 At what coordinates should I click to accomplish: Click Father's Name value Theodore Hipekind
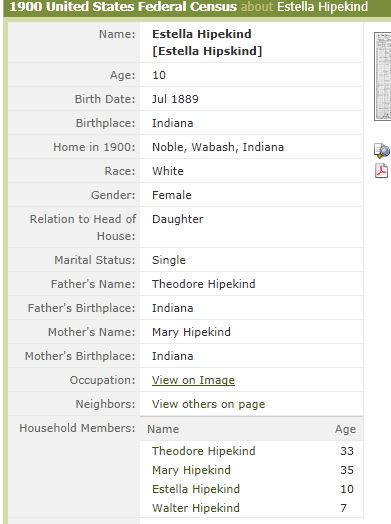click(x=204, y=284)
